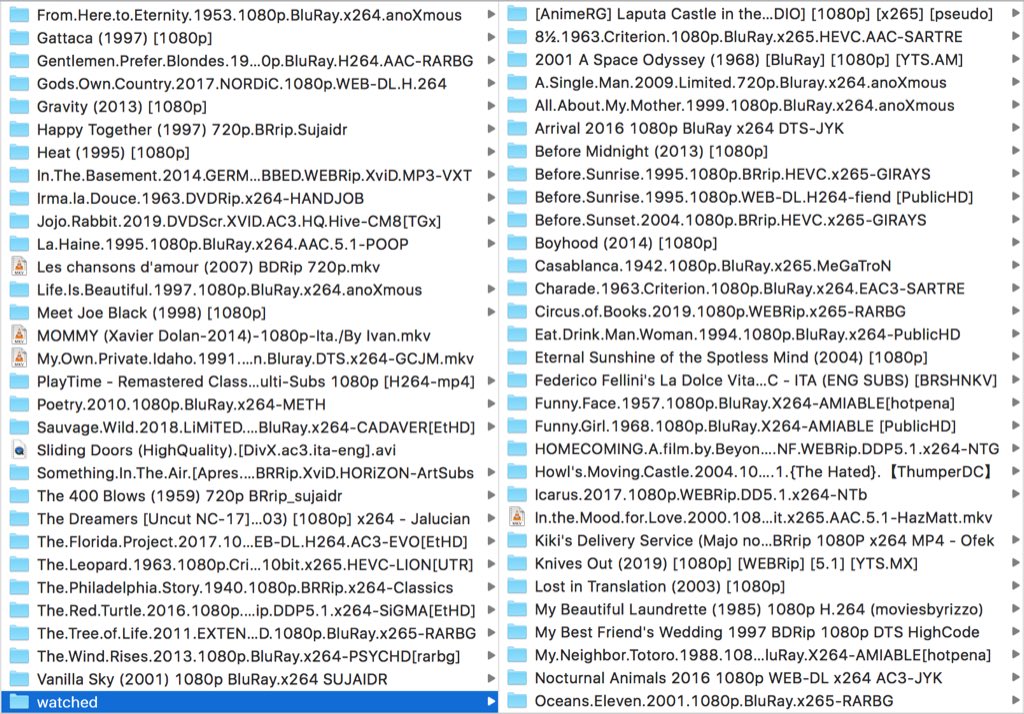Expand the Icarus.2017 folder arrow
Screen dimensions: 1024x714
(1016, 495)
